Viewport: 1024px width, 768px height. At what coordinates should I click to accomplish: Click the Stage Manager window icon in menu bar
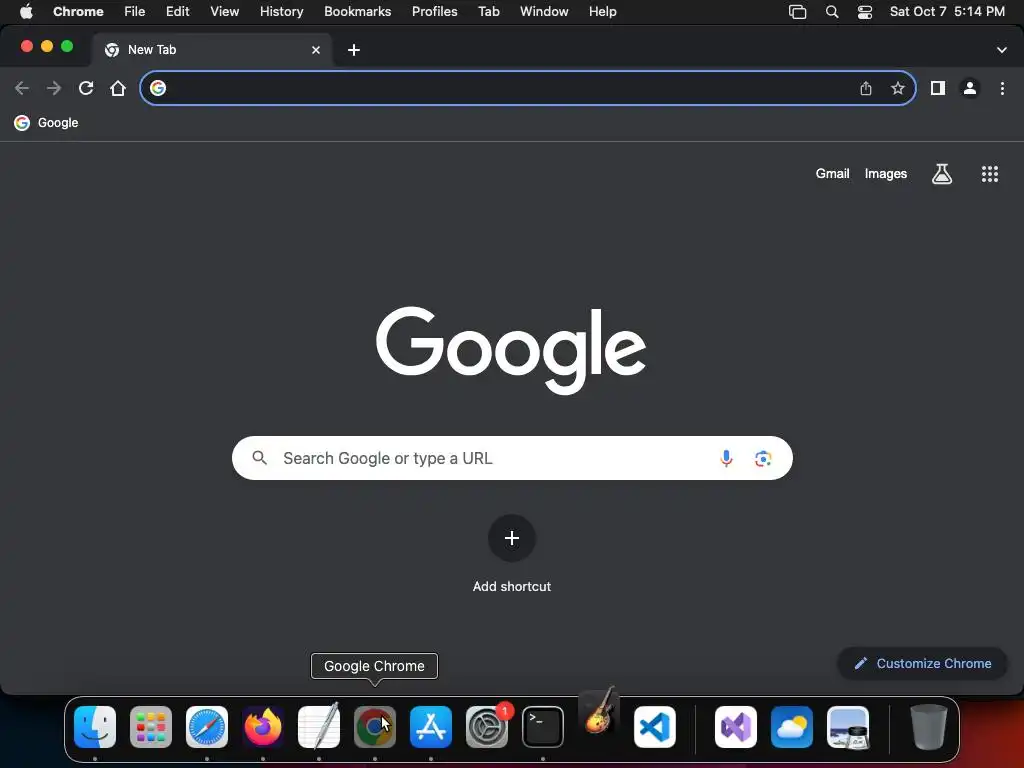pyautogui.click(x=797, y=12)
